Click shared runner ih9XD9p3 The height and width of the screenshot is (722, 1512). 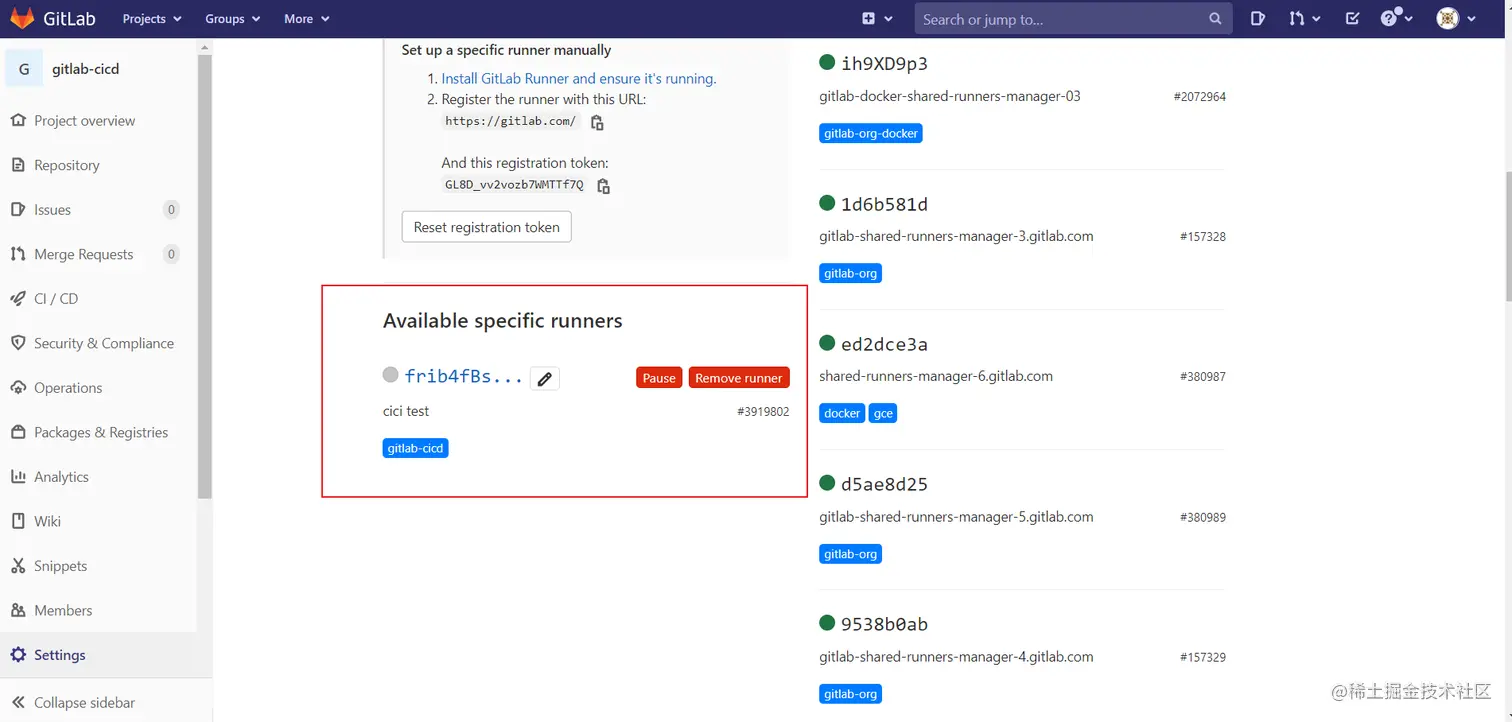click(x=884, y=64)
